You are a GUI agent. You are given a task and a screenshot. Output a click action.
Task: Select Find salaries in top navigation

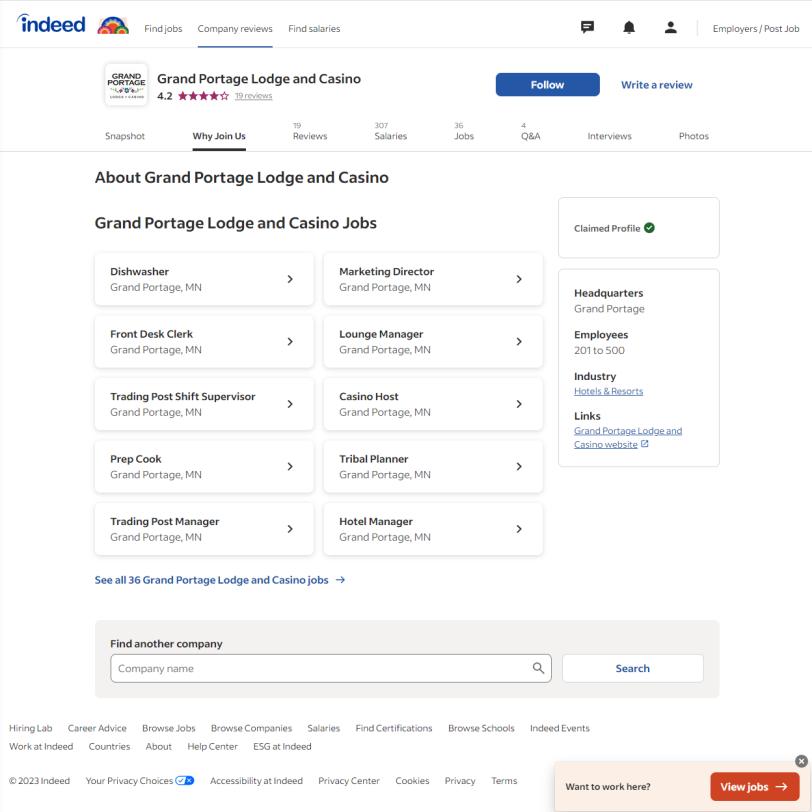click(x=314, y=29)
